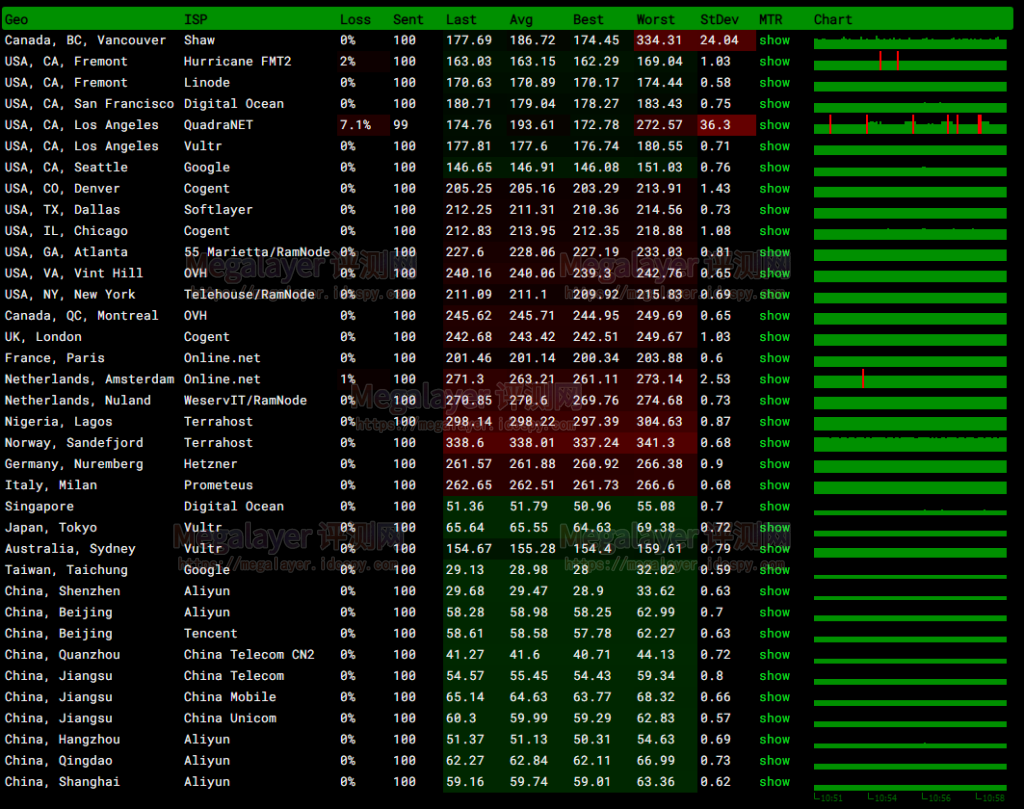
Task: Show MTR for Nigeria Lagos Terrahost
Action: 775,422
